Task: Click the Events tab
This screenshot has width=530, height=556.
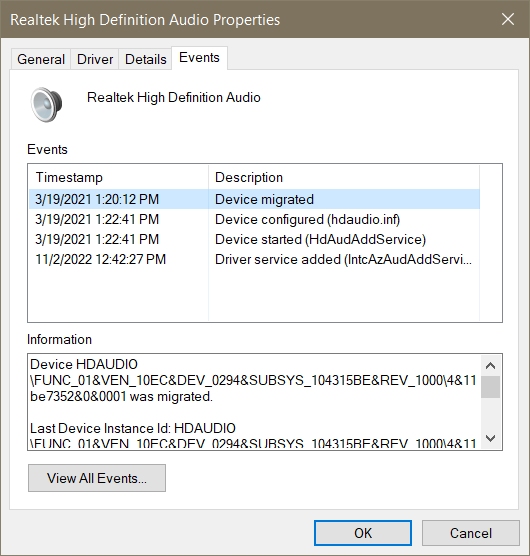Action: coord(199,57)
